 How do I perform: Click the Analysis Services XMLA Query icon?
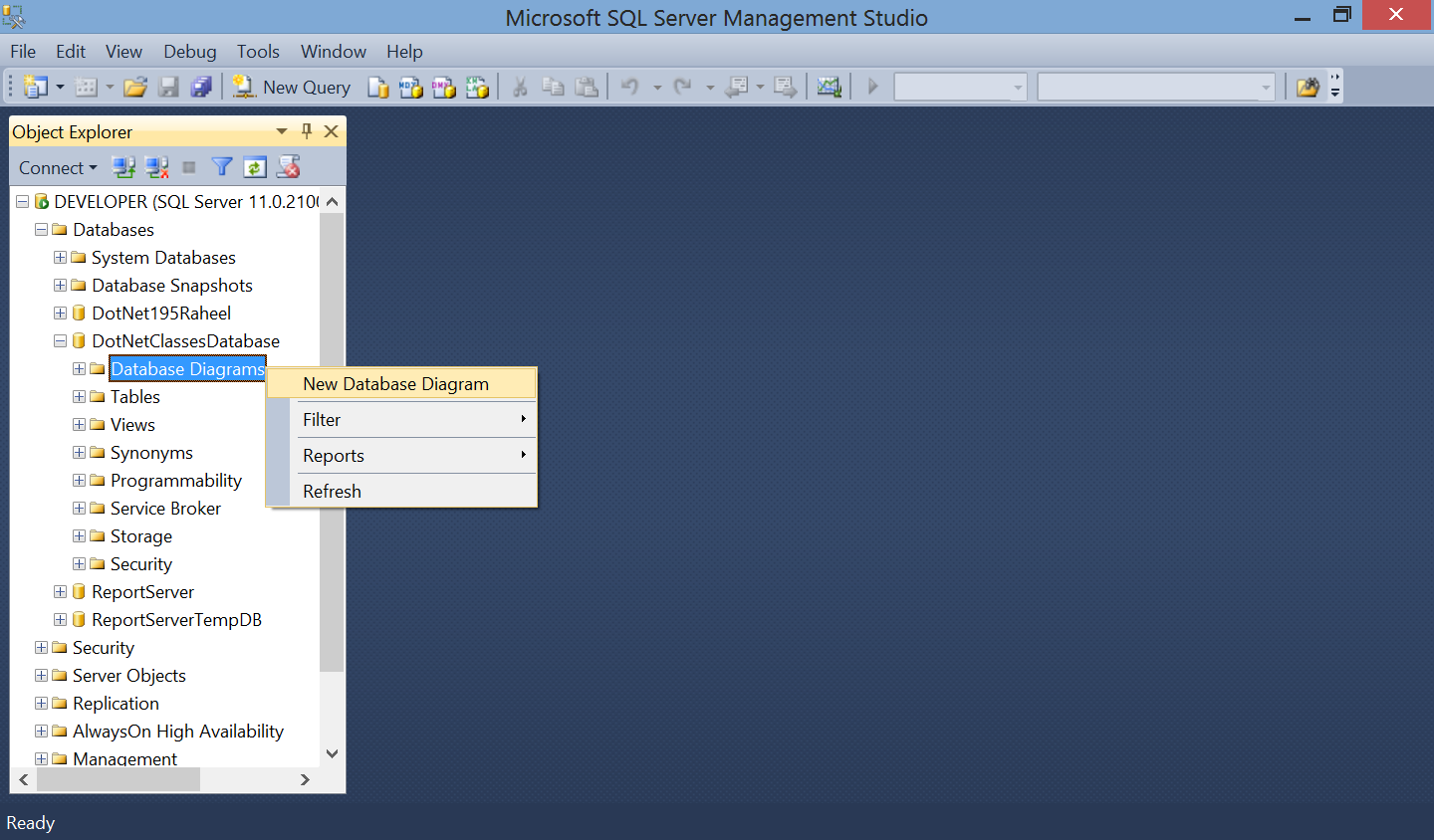(477, 88)
